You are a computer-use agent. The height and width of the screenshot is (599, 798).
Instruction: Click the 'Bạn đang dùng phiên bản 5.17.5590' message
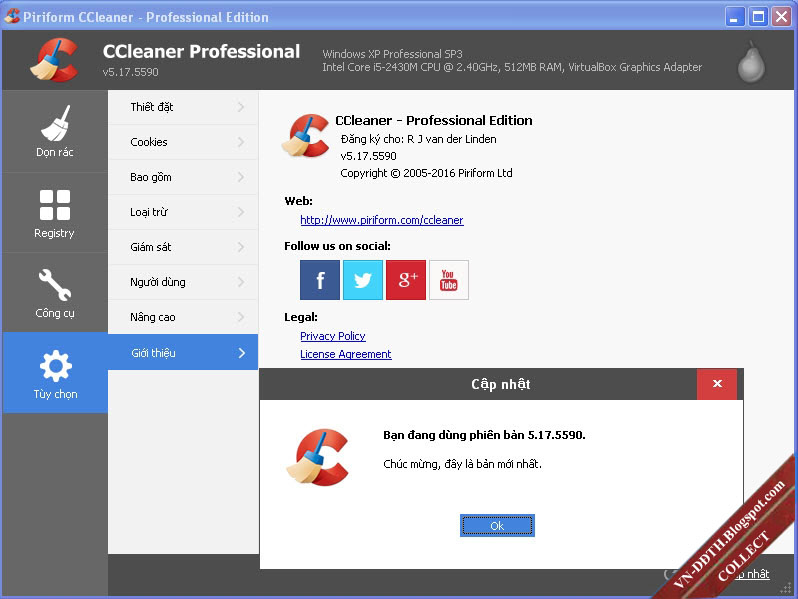(x=484, y=435)
